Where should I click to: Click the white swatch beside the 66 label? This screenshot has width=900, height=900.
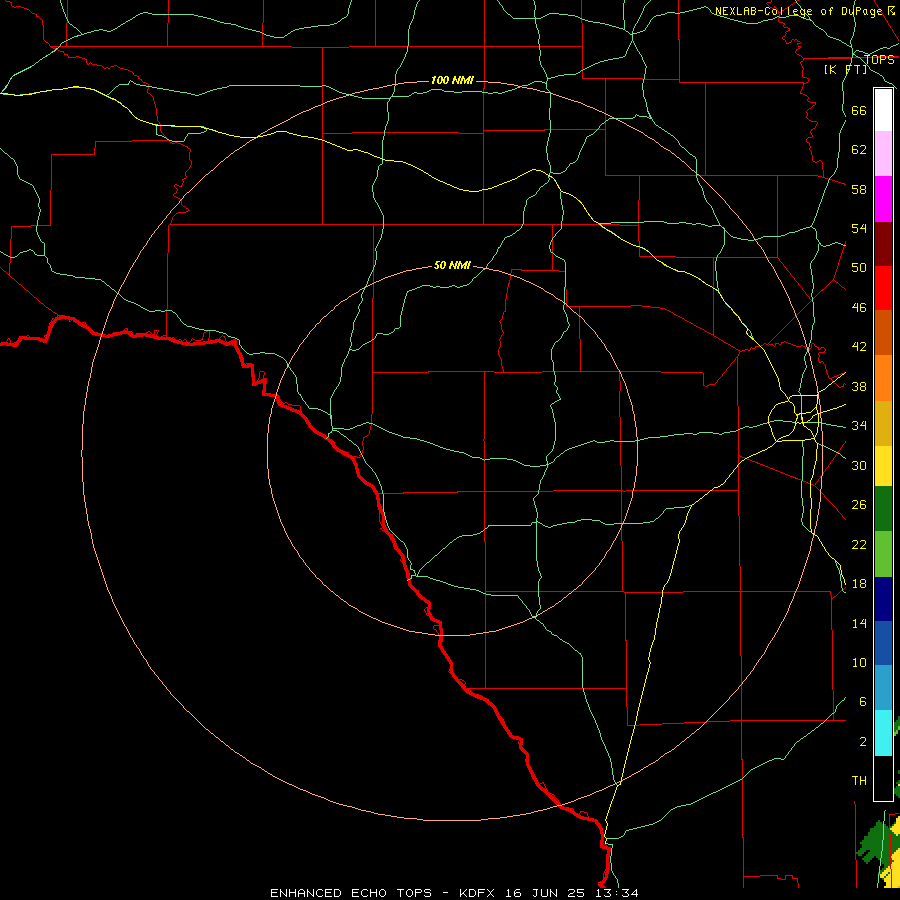[883, 110]
